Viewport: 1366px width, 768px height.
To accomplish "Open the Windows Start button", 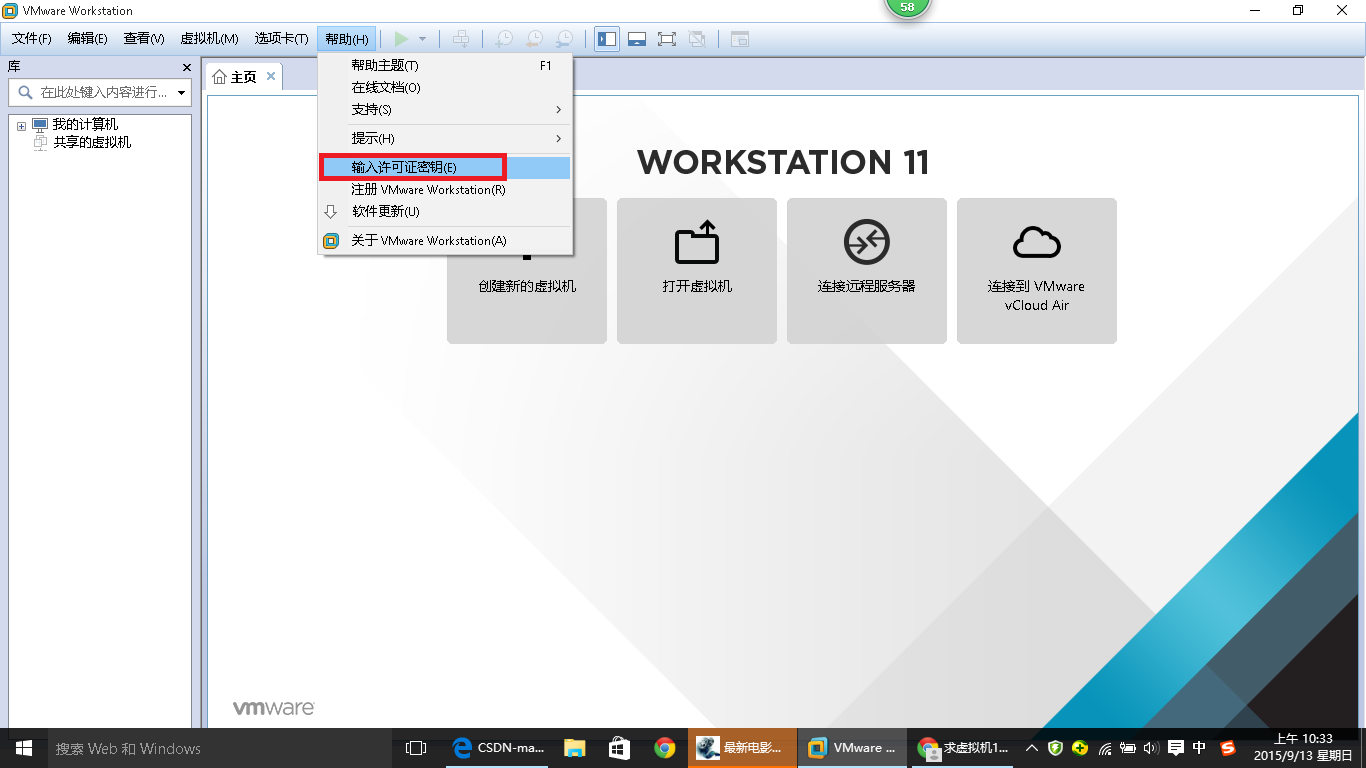I will [x=23, y=748].
